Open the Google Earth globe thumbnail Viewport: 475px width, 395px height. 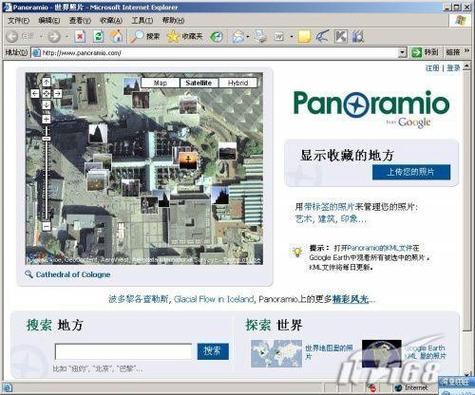382,353
